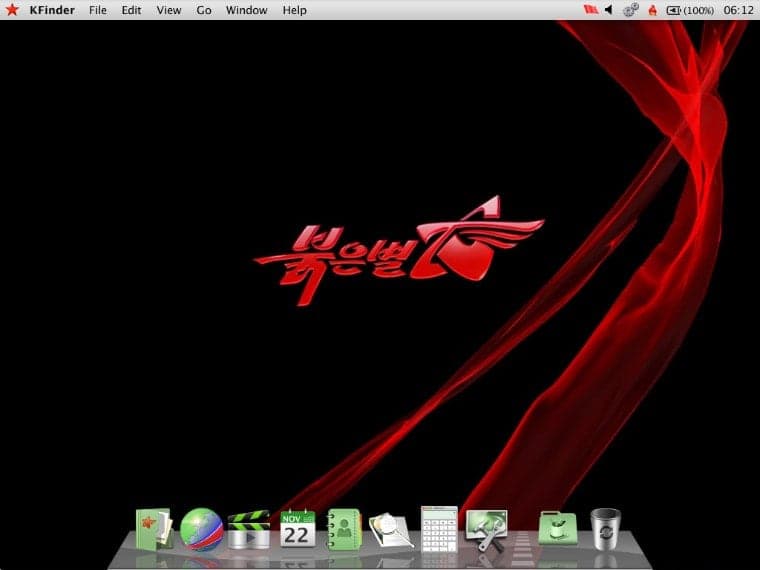The image size is (760, 570).
Task: Click the gears system tray icon
Action: pos(631,10)
